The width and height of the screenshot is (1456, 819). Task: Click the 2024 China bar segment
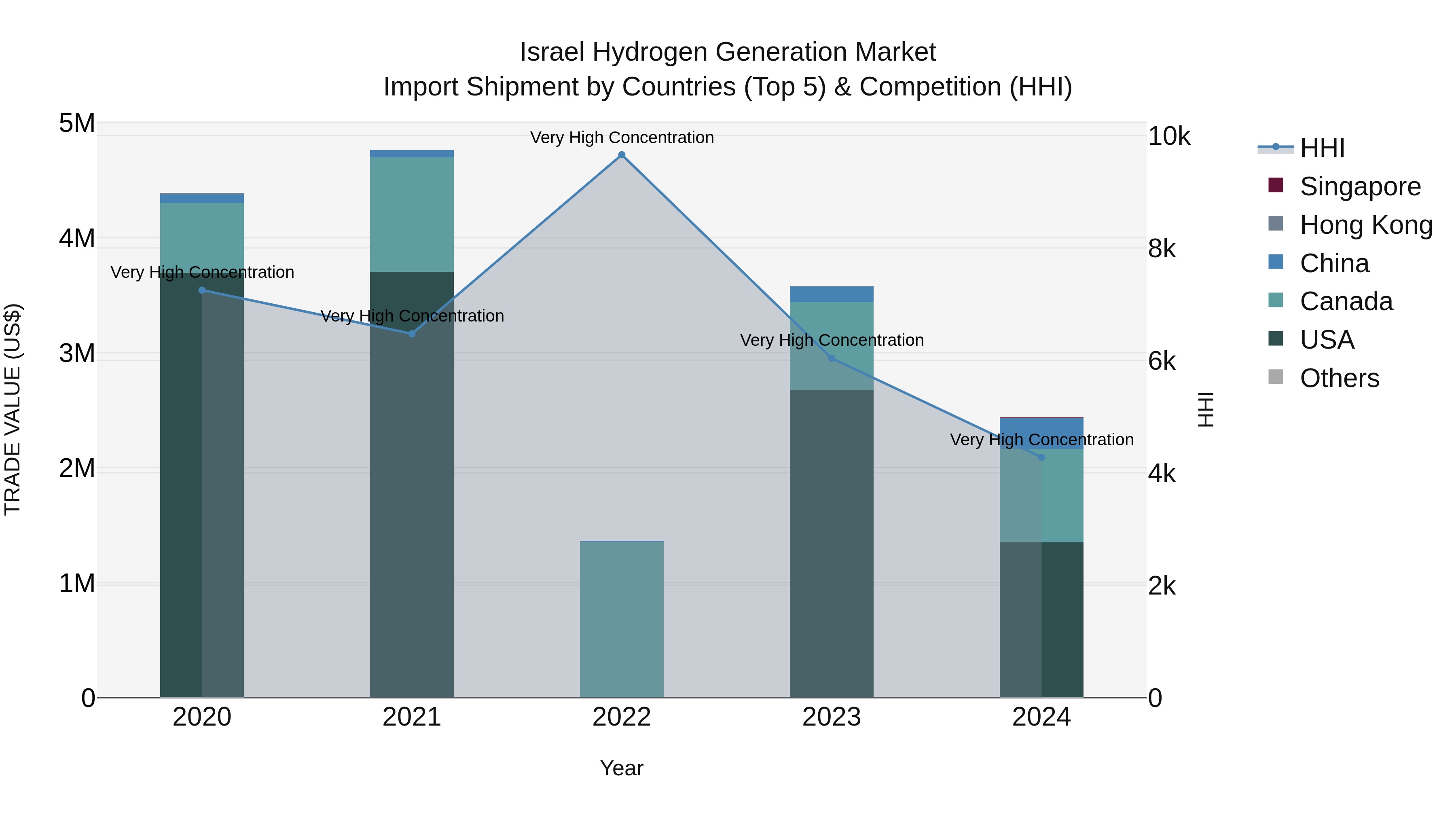pos(1042,433)
